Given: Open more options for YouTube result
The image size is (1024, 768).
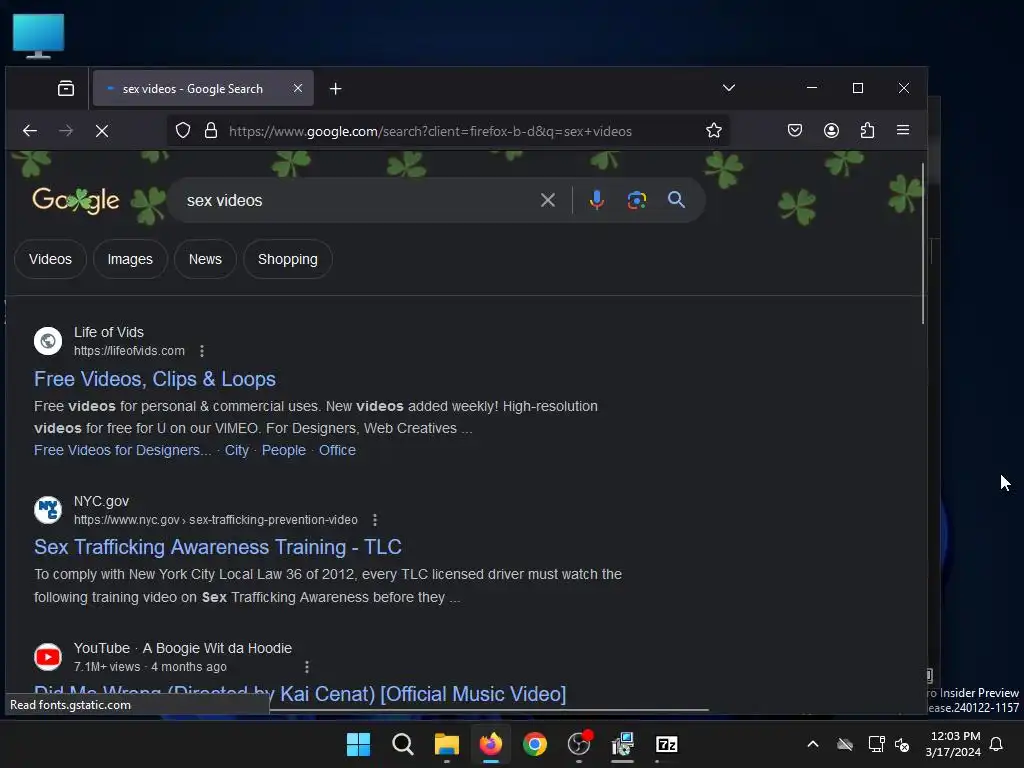Looking at the screenshot, I should pyautogui.click(x=306, y=667).
